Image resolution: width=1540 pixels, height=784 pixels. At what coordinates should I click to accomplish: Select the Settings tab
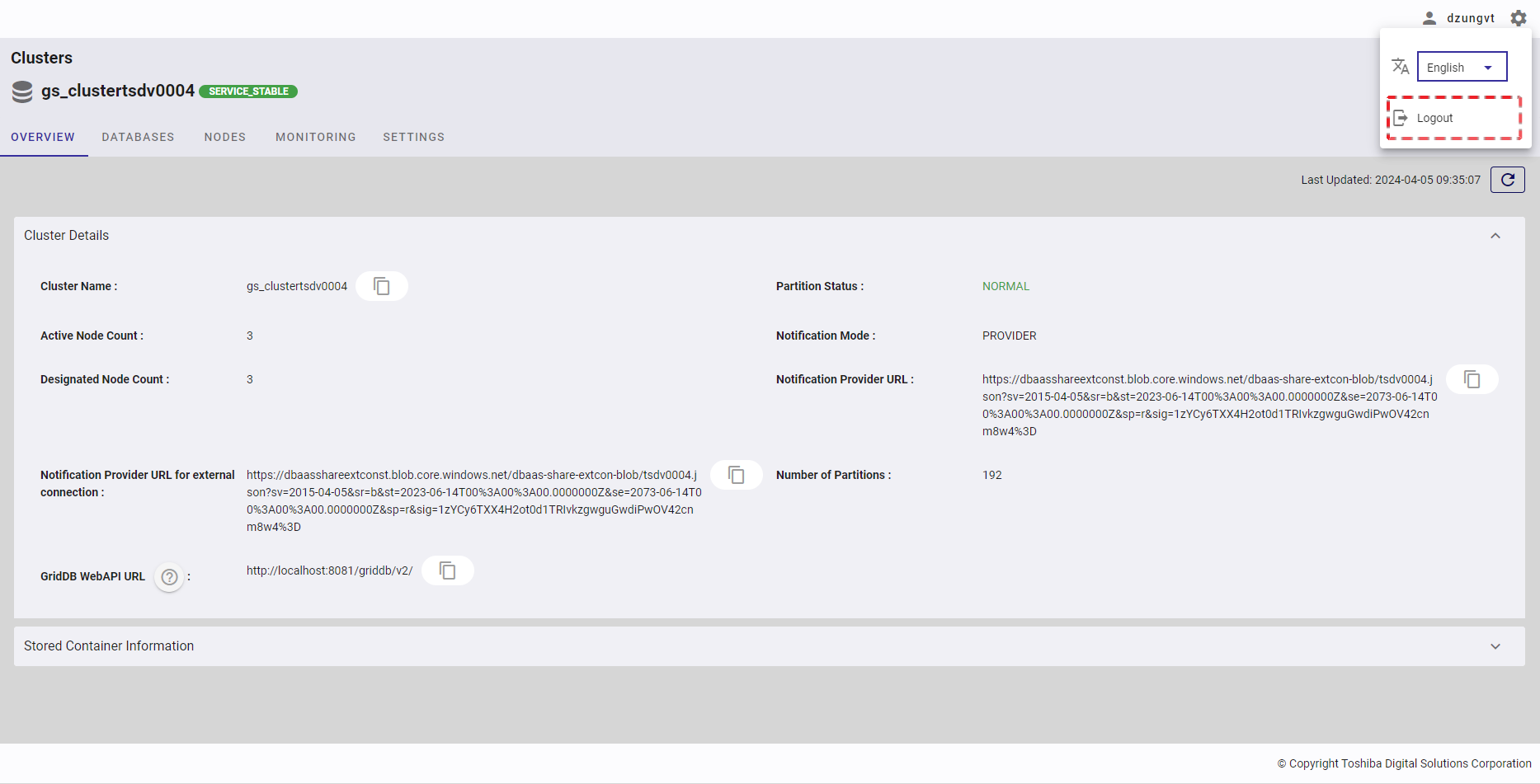tap(413, 137)
